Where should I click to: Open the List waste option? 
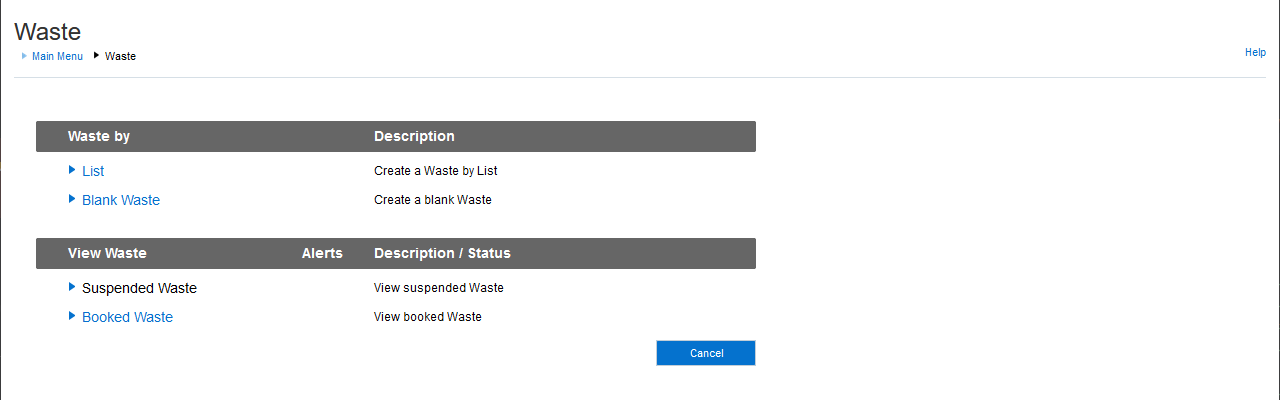[x=93, y=171]
